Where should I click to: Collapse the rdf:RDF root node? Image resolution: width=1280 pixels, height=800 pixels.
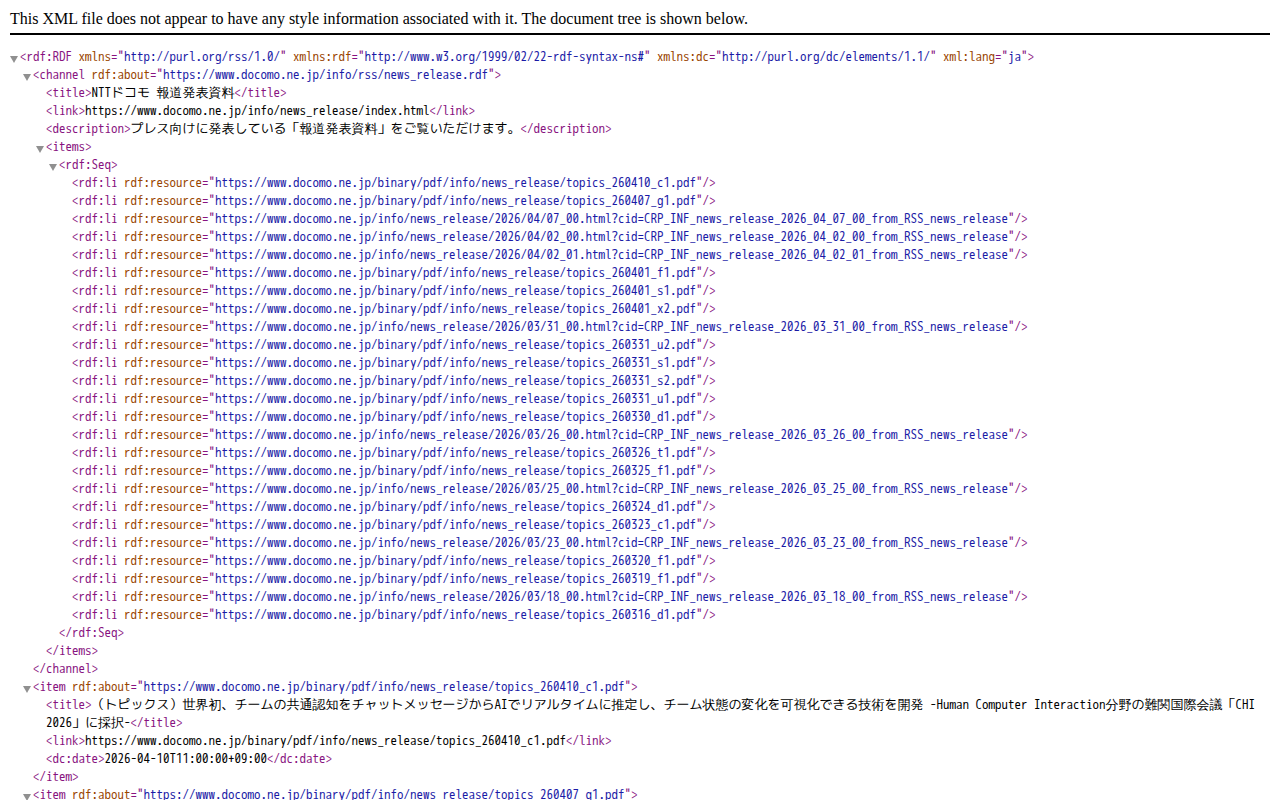click(14, 59)
